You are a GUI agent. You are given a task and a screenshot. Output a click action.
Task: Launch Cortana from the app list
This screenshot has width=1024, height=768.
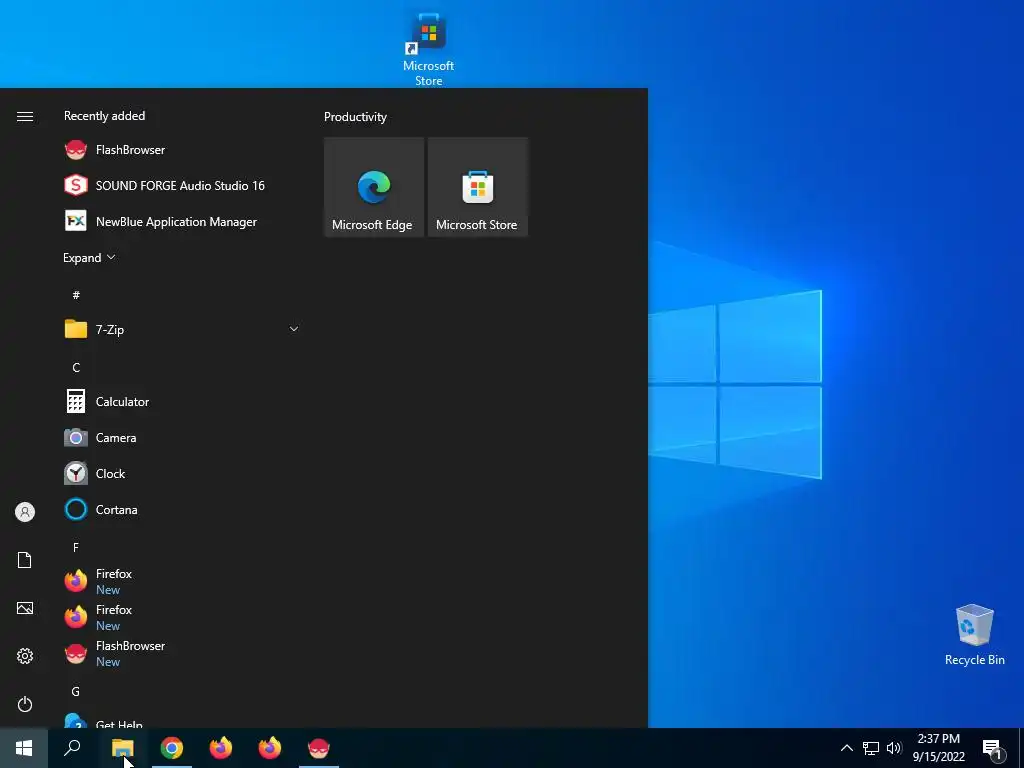pyautogui.click(x=181, y=509)
